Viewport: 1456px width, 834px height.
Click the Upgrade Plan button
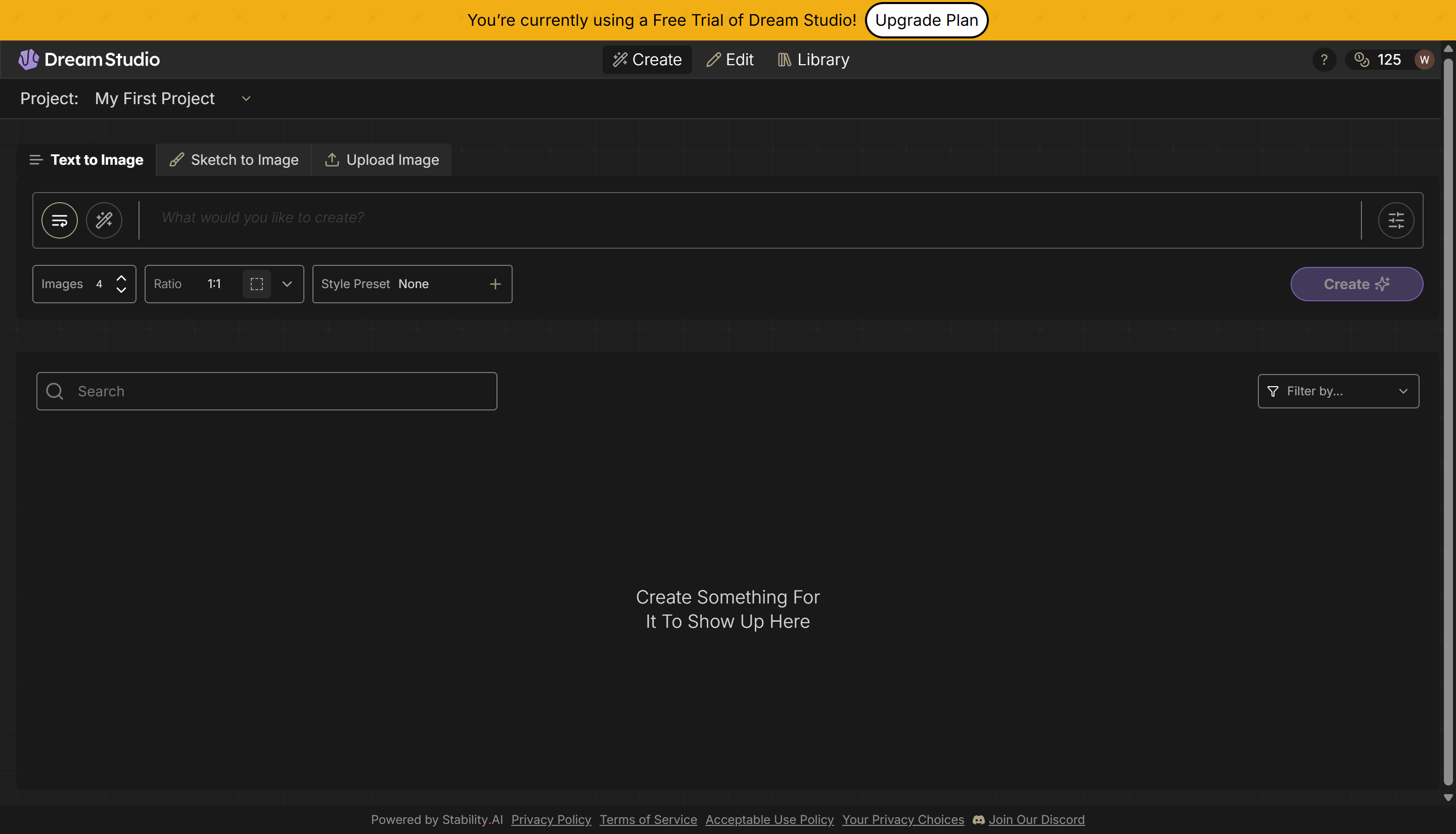click(x=926, y=20)
